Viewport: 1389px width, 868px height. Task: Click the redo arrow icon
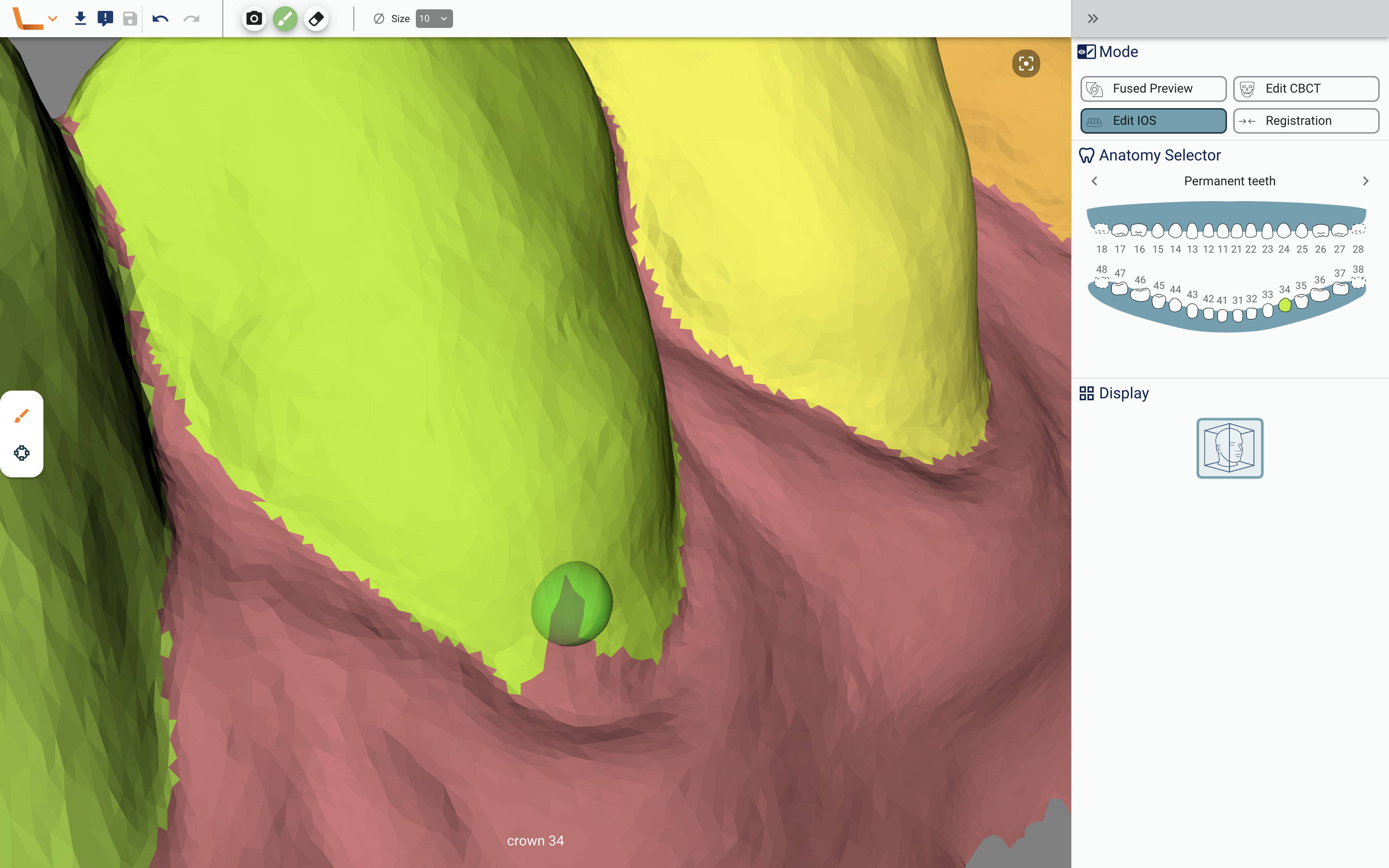click(x=191, y=18)
